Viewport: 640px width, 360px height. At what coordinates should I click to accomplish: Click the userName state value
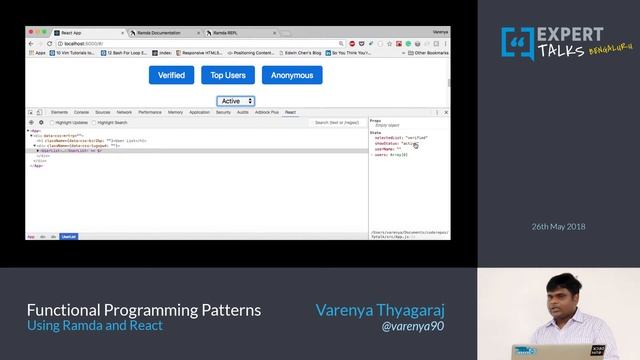(399, 149)
